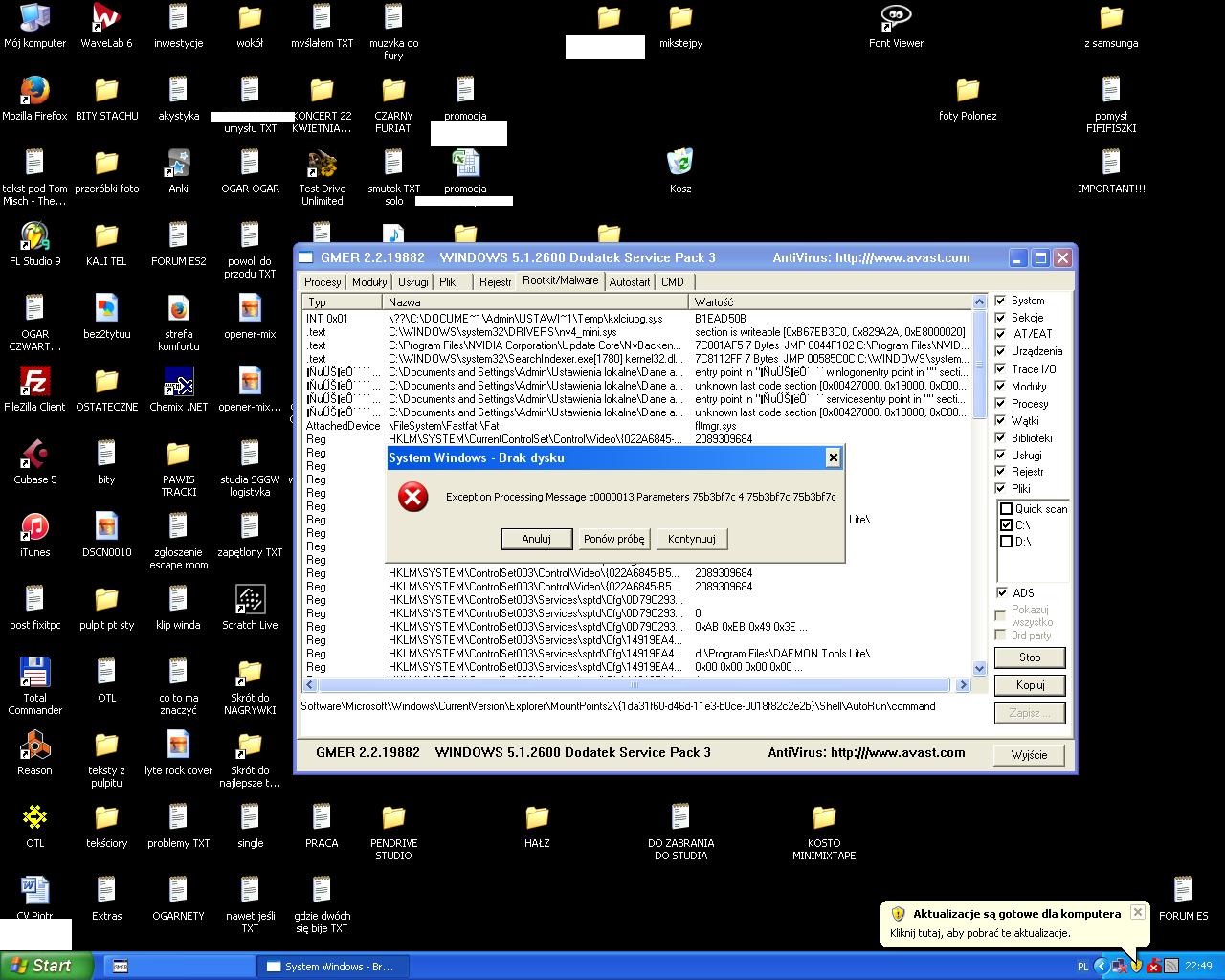Switch to the Autostart tab
This screenshot has height=980, width=1225.
[x=630, y=282]
